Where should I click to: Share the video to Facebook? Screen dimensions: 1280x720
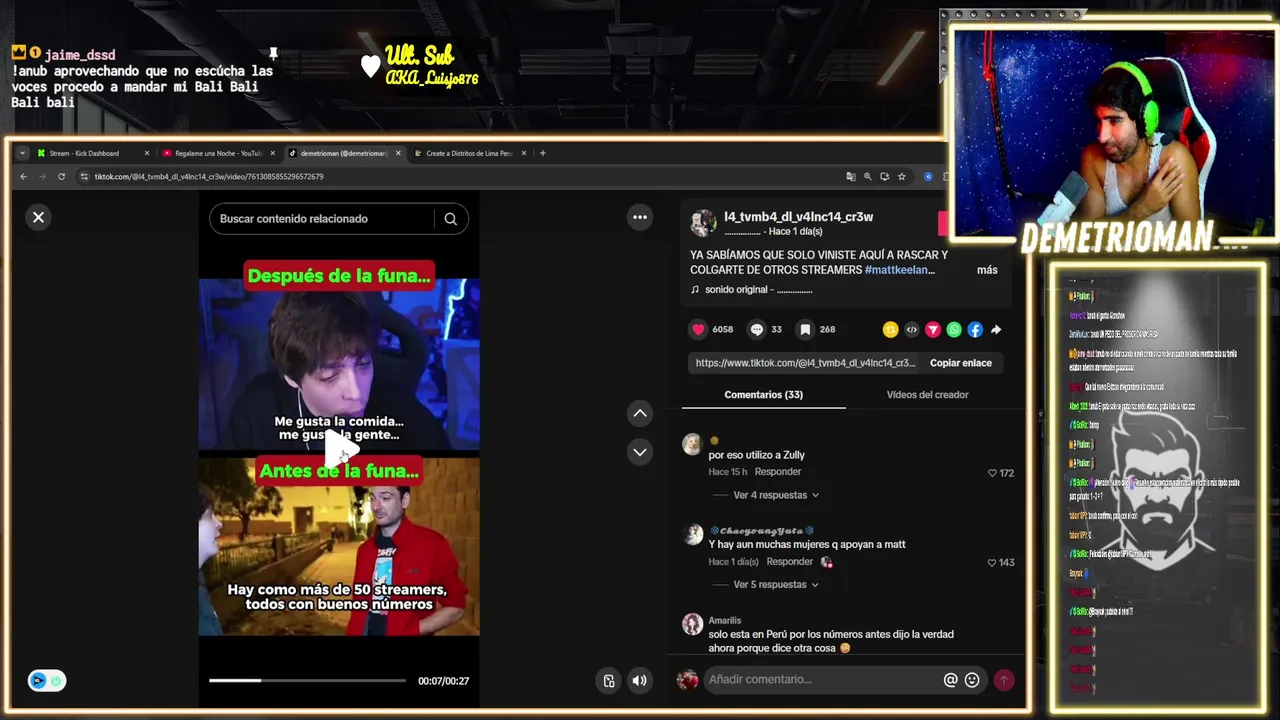pos(975,329)
